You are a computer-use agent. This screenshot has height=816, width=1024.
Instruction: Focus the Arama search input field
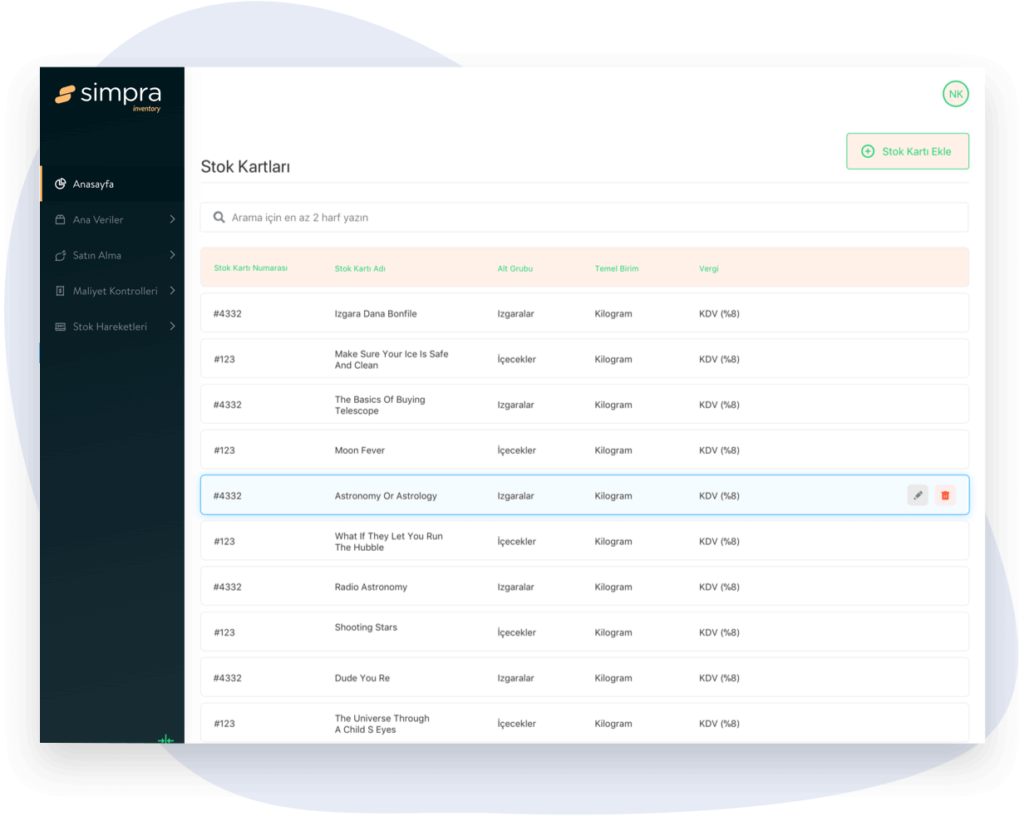pyautogui.click(x=584, y=217)
